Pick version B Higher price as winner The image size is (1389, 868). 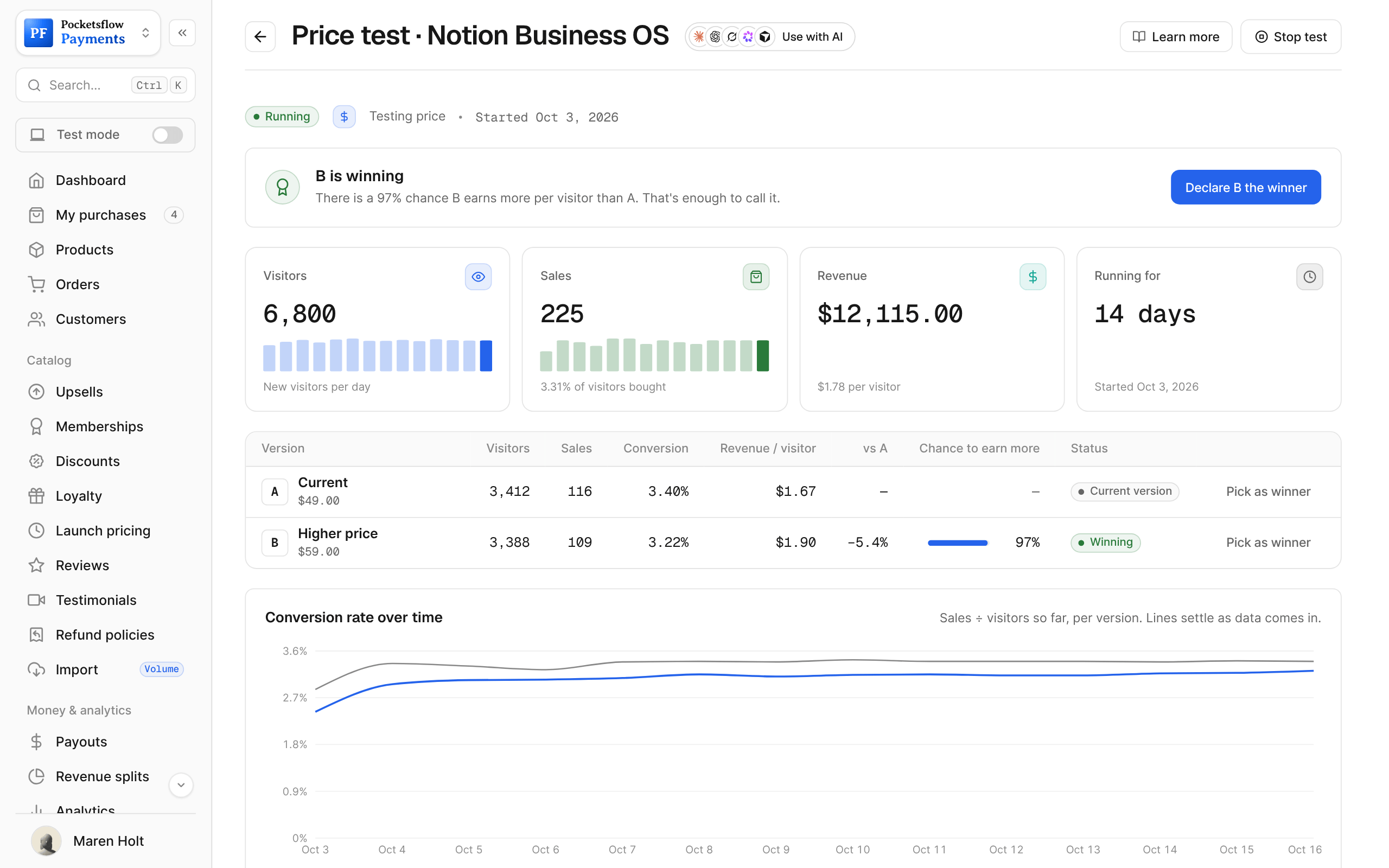[x=1268, y=542]
